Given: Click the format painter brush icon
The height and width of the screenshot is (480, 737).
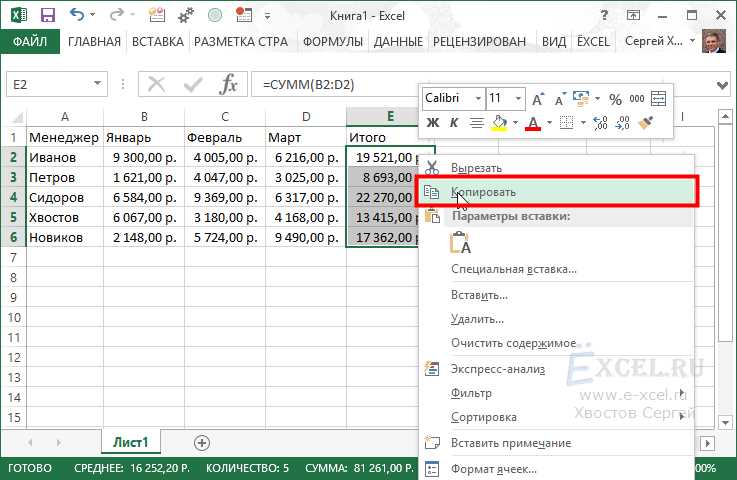Looking at the screenshot, I should [x=646, y=123].
